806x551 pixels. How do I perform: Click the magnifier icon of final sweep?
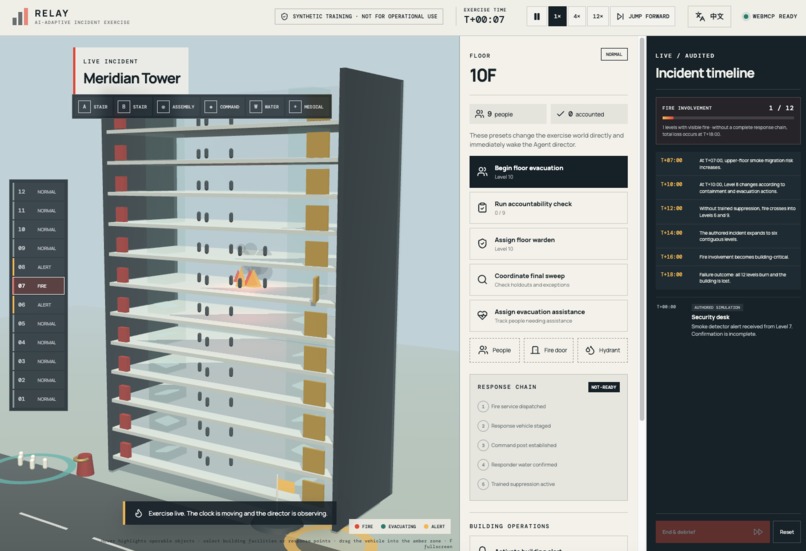click(x=482, y=280)
